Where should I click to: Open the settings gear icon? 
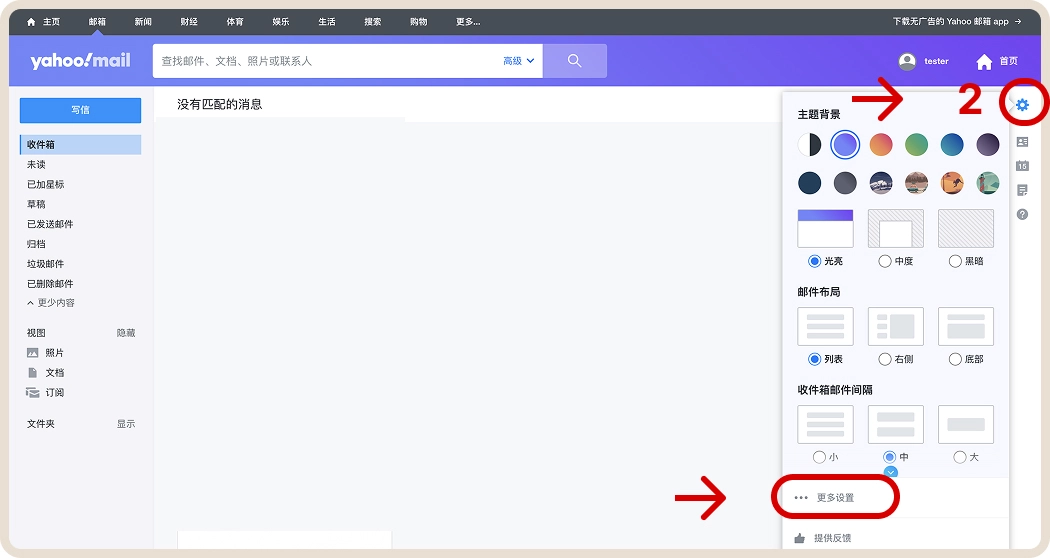[x=1022, y=104]
